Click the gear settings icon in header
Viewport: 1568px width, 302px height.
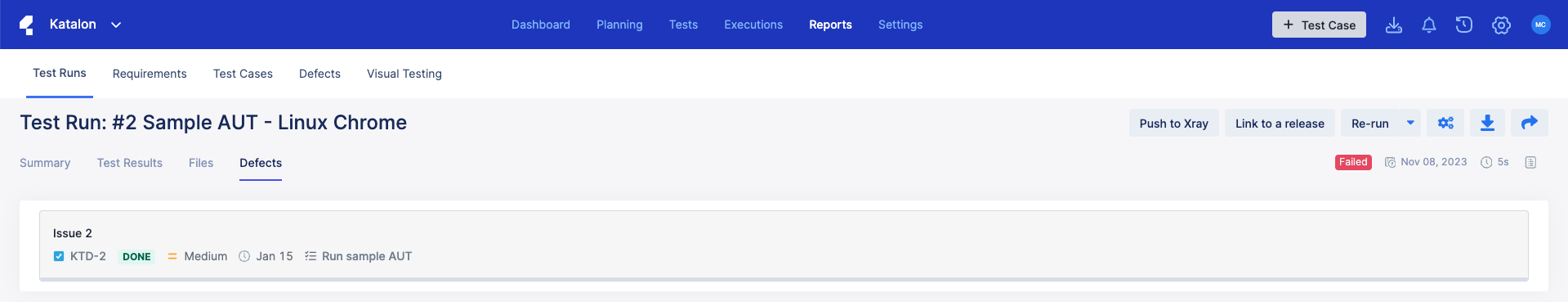click(1501, 25)
